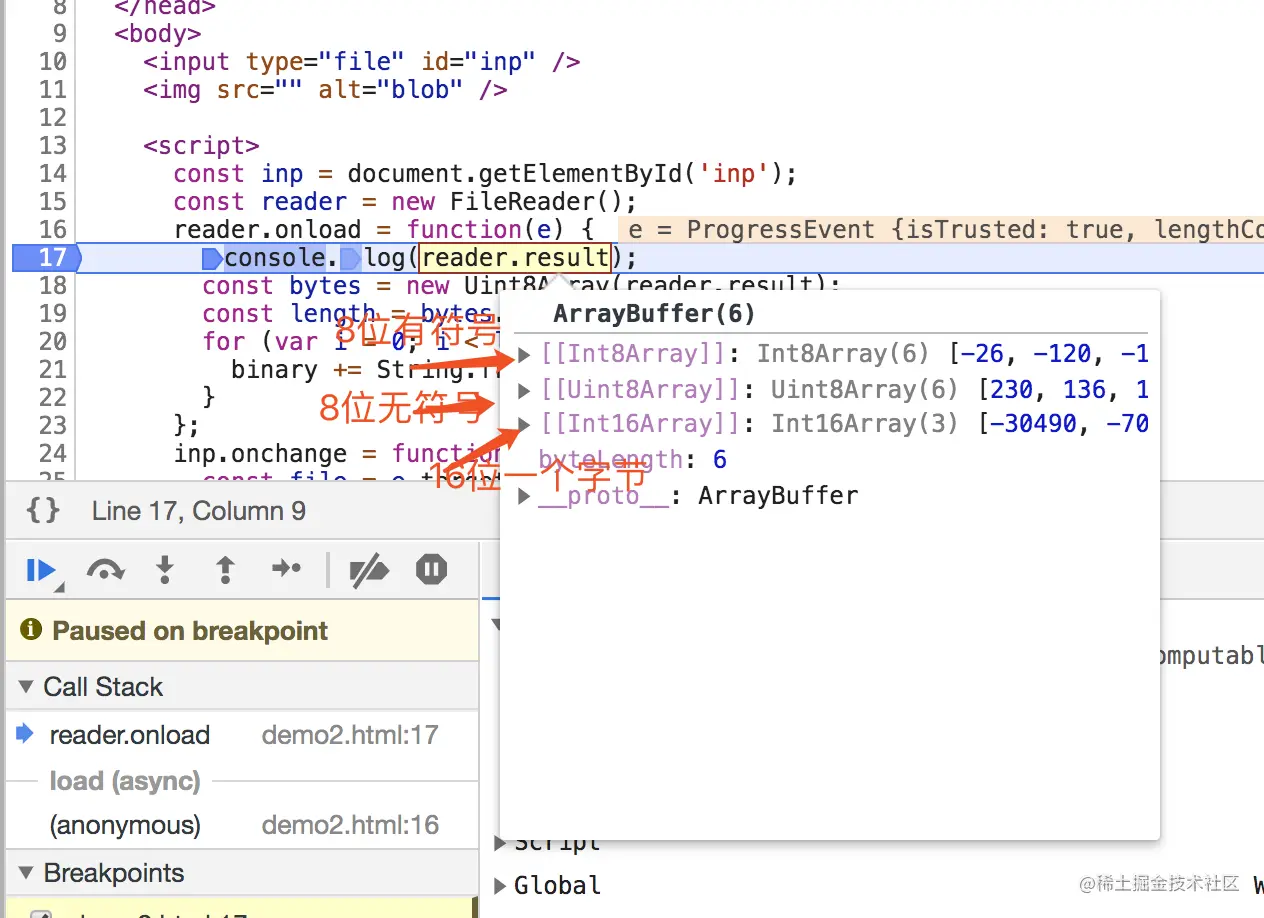Collapse the Breakpoints section
The width and height of the screenshot is (1264, 918).
(x=26, y=873)
